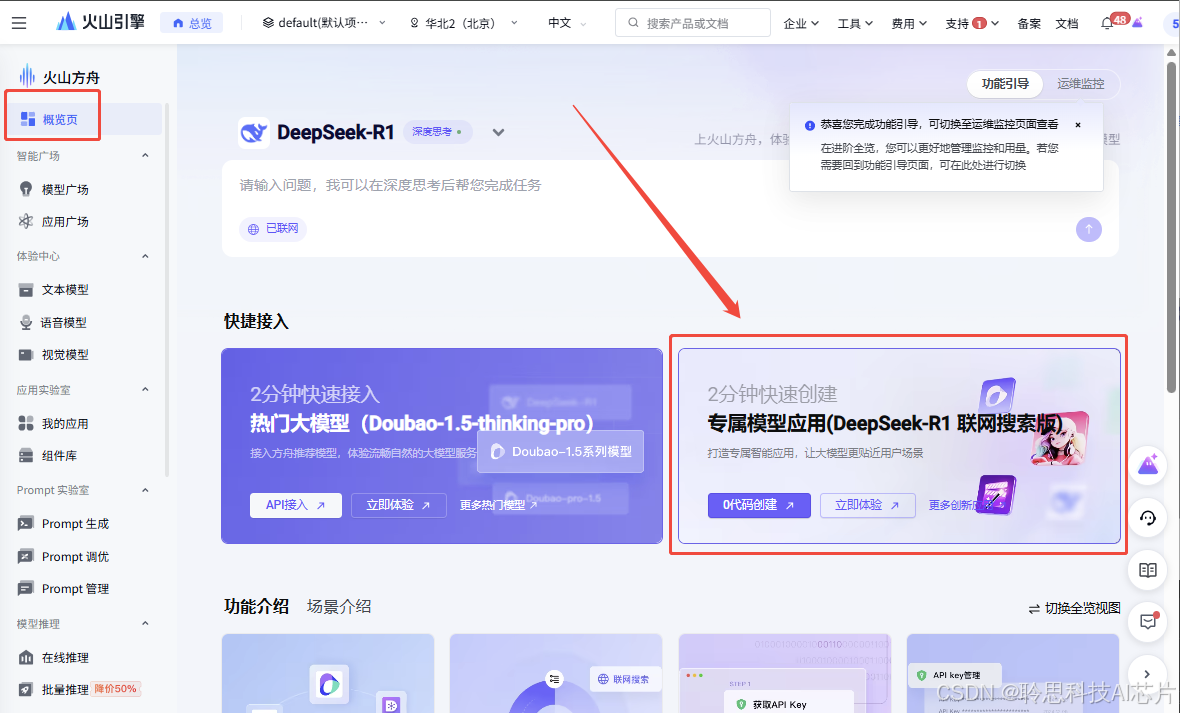The width and height of the screenshot is (1180, 713).
Task: Open the 总览 home button
Action: coord(192,23)
